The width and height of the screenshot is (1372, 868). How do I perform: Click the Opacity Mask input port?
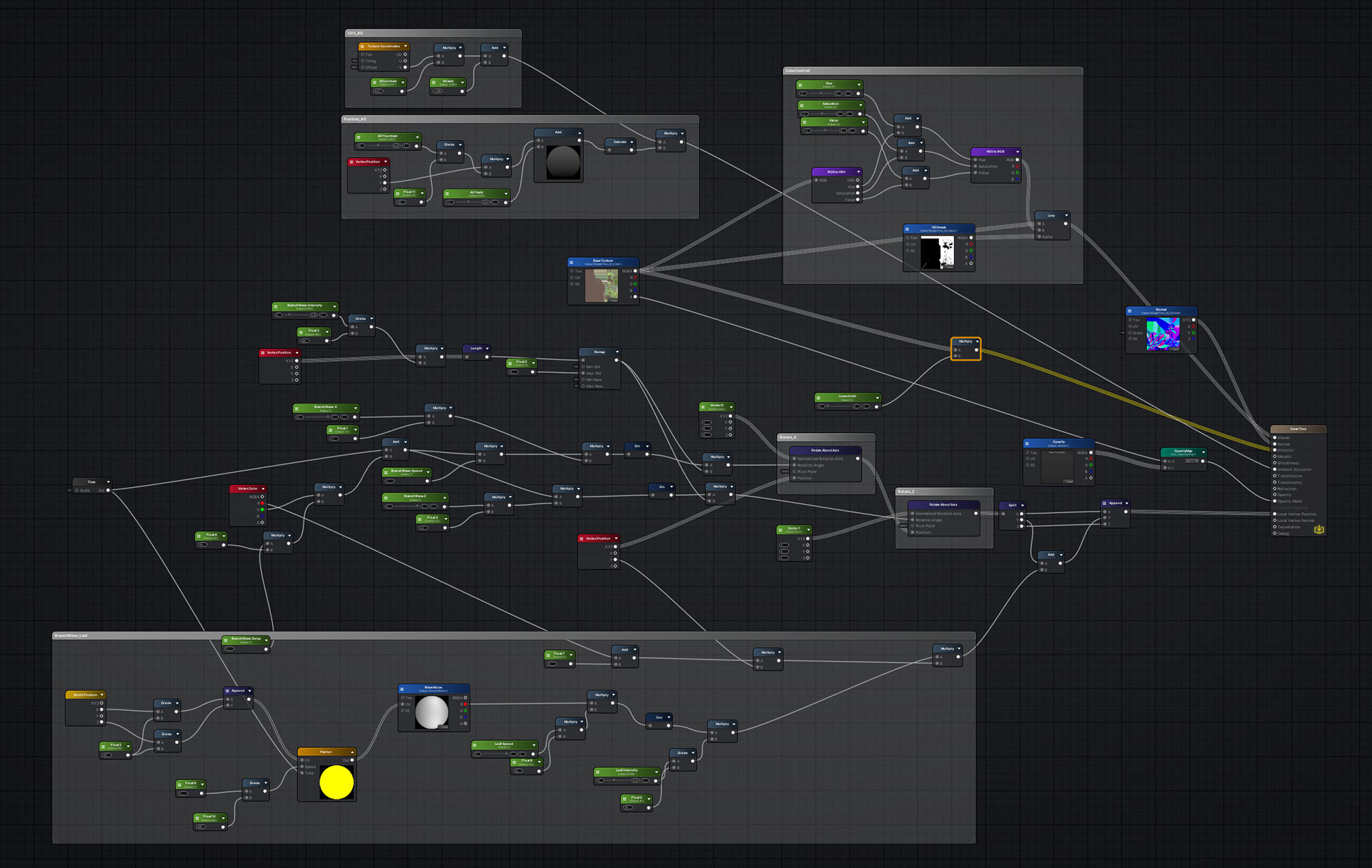1275,501
